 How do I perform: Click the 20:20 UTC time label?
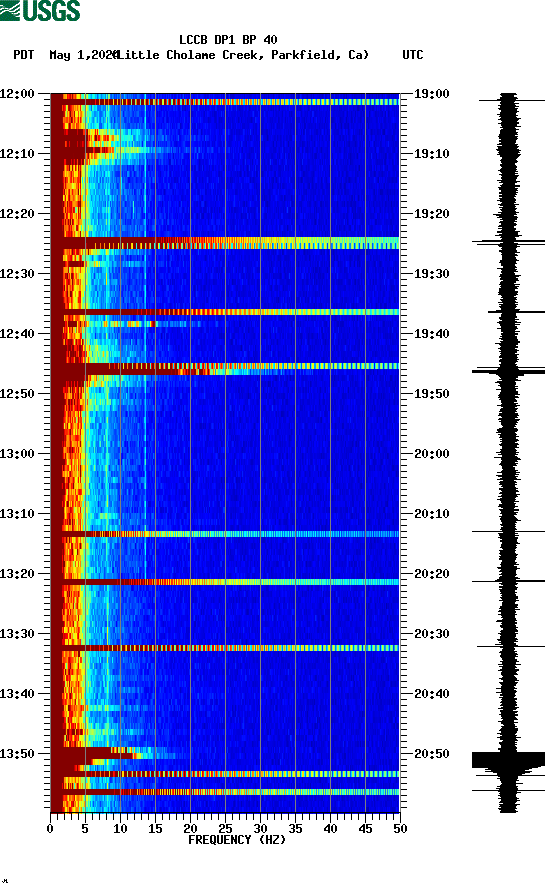tap(432, 574)
